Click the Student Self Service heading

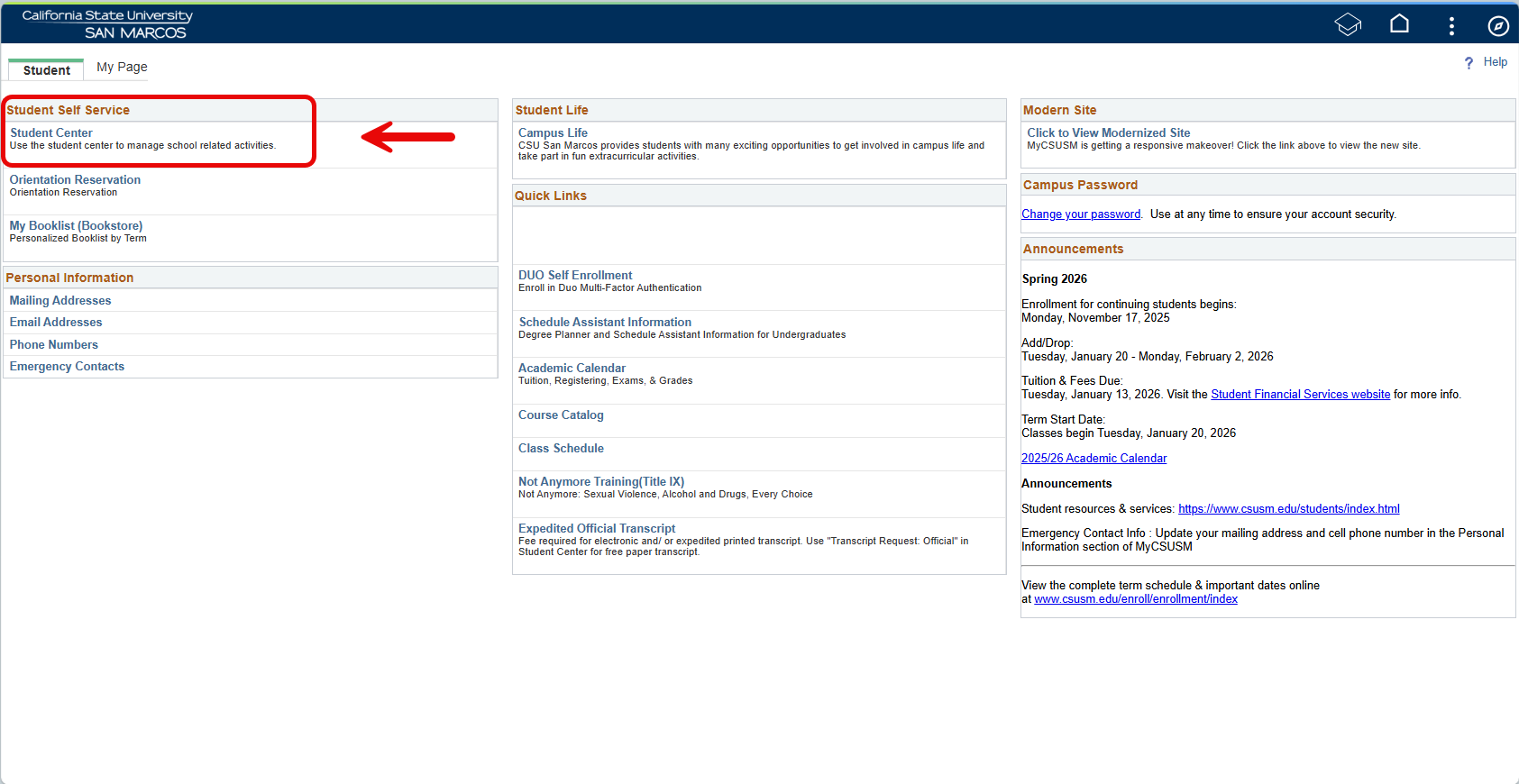(x=69, y=110)
